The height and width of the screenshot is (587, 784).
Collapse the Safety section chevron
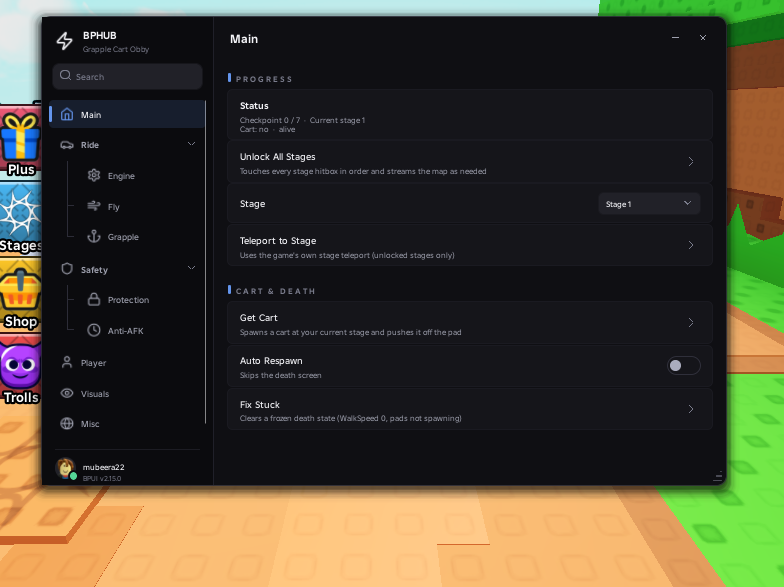[192, 268]
